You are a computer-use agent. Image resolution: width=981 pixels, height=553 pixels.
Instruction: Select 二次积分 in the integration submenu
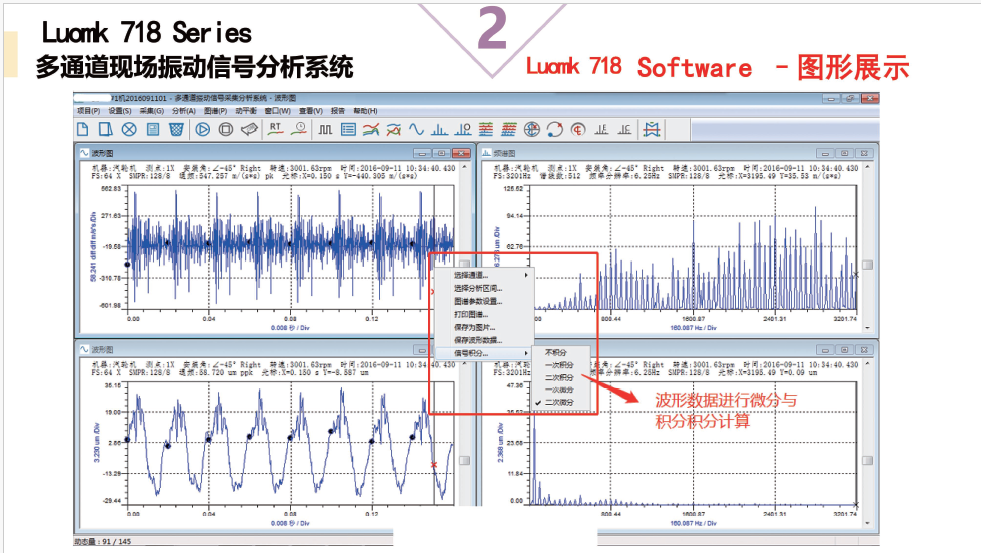pos(561,377)
